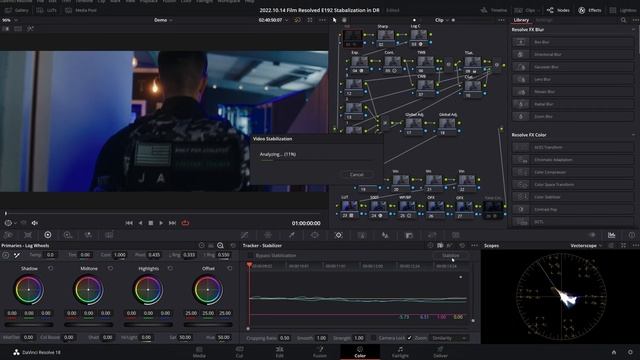
Task: Select node 01 in the node graph
Action: [x=352, y=38]
